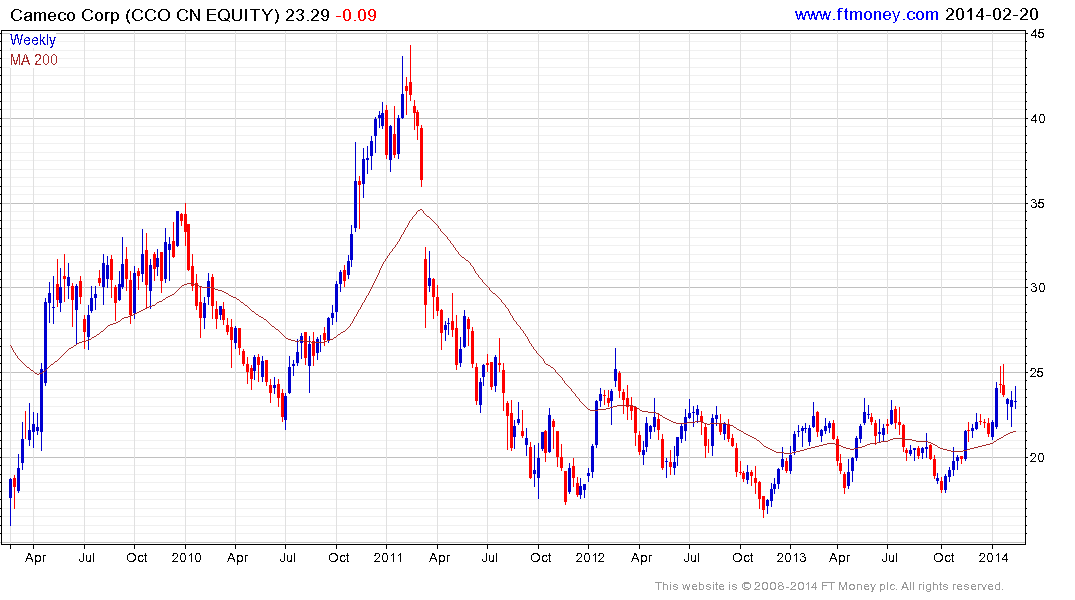The width and height of the screenshot is (1075, 600).
Task: Click the MA 200 legend label
Action: point(34,60)
